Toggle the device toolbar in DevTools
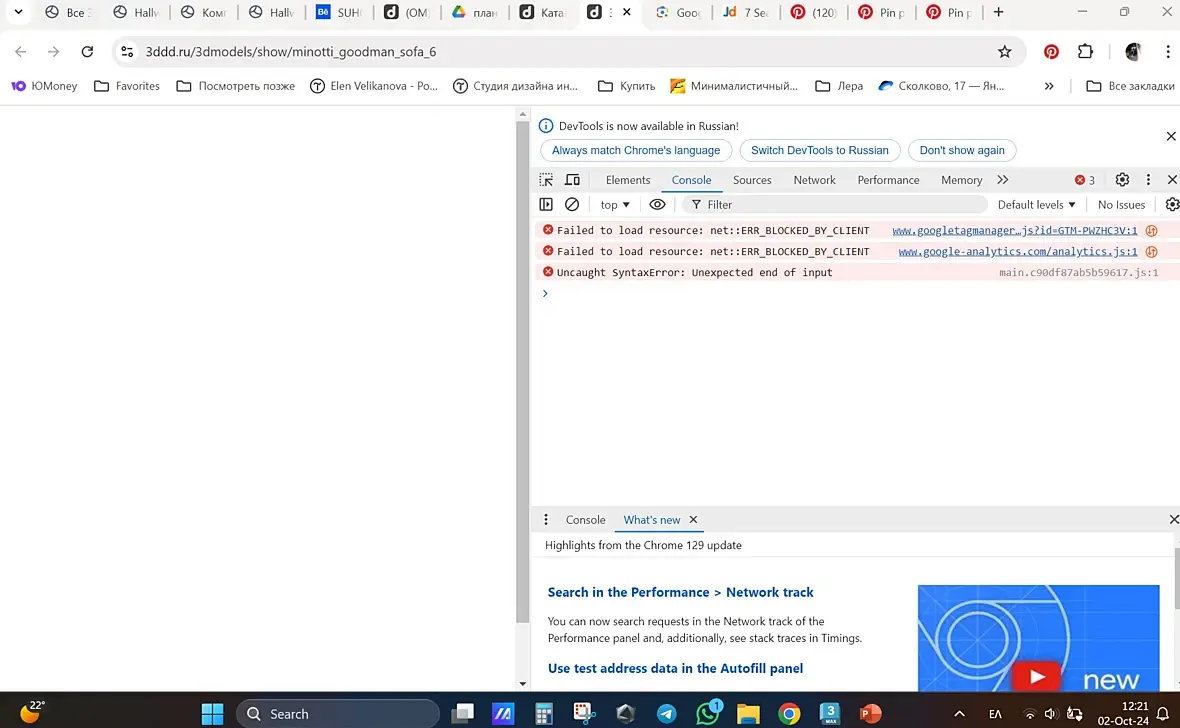Viewport: 1180px width, 728px height. pos(573,180)
